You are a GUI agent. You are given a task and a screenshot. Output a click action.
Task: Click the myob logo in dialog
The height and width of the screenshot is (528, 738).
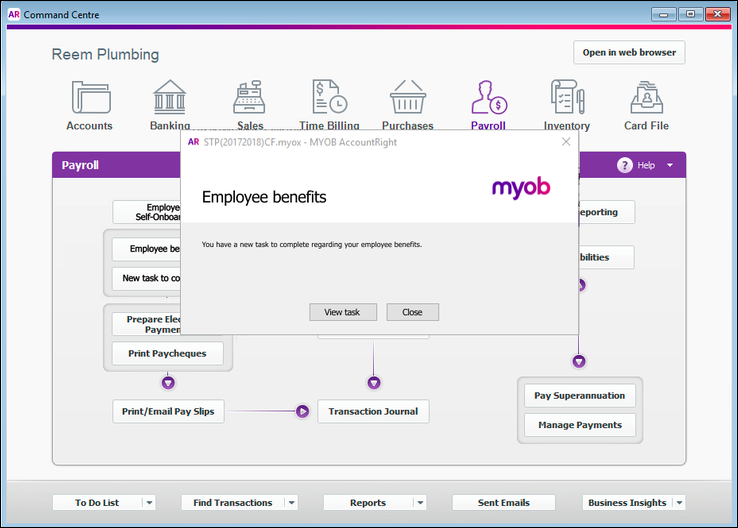pyautogui.click(x=521, y=187)
